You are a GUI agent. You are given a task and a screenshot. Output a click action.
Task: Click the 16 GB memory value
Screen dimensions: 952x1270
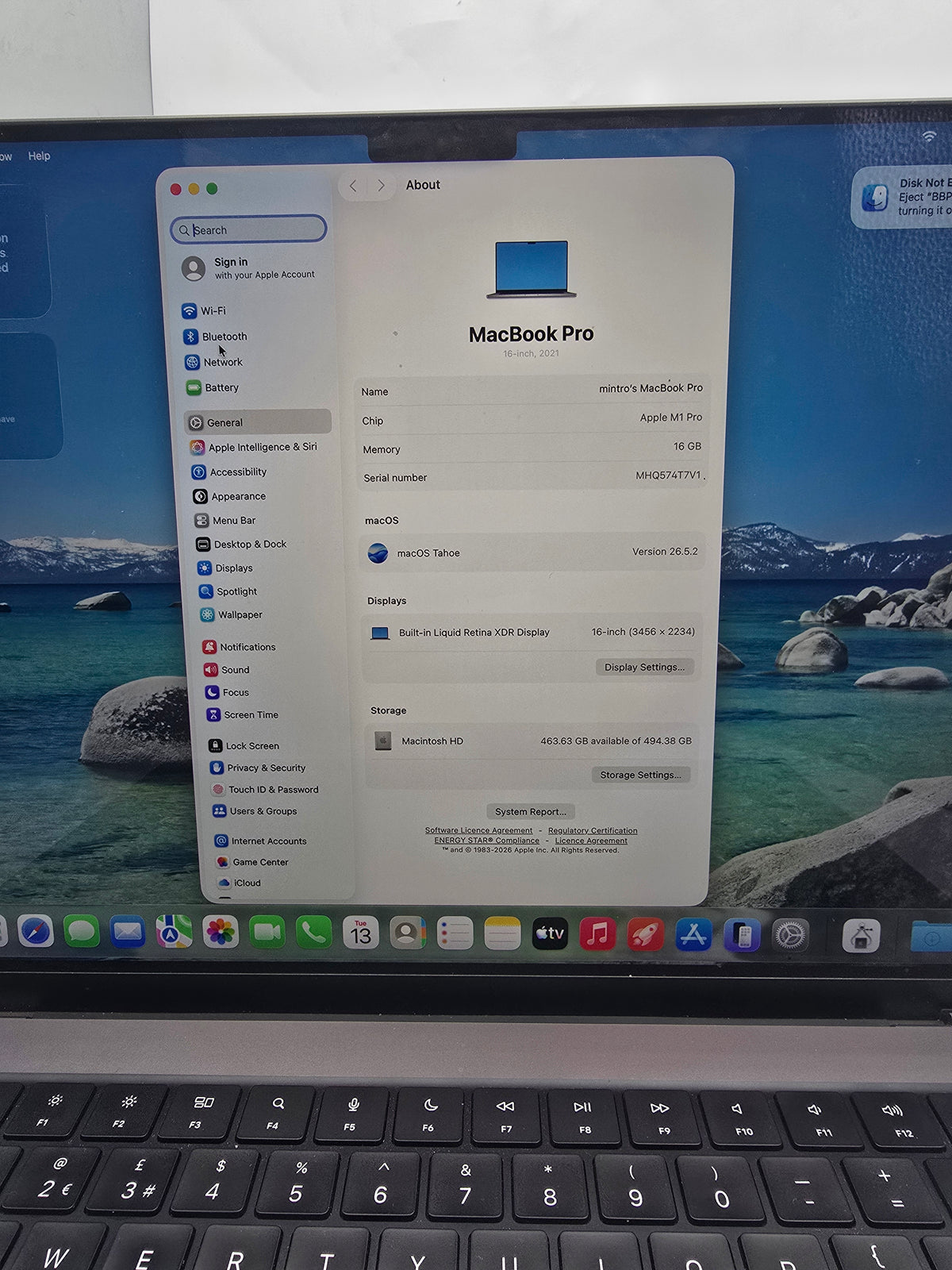[x=687, y=446]
